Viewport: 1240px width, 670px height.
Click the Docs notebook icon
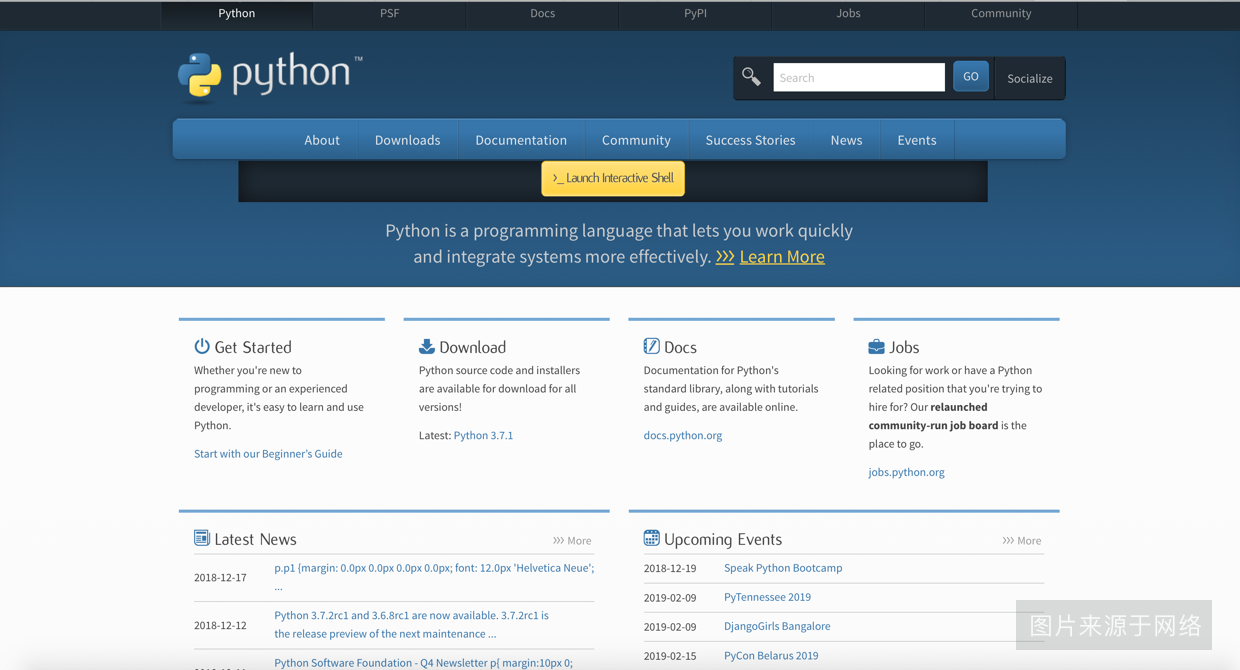[651, 346]
